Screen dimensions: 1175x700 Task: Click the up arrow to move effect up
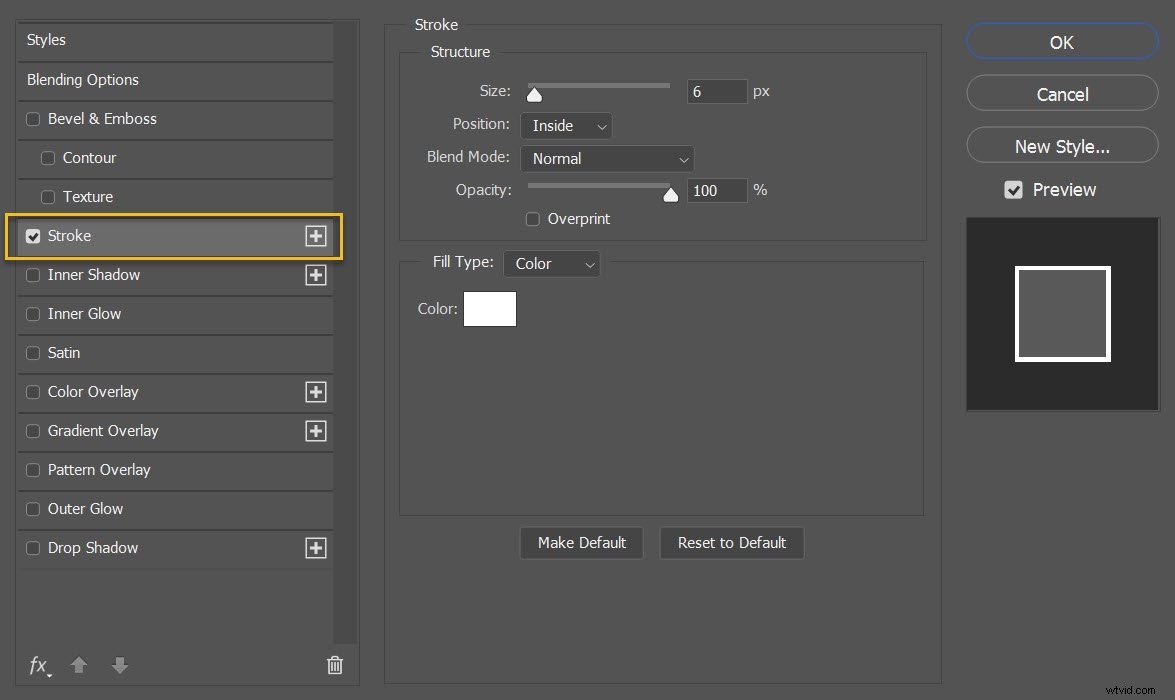[x=78, y=665]
